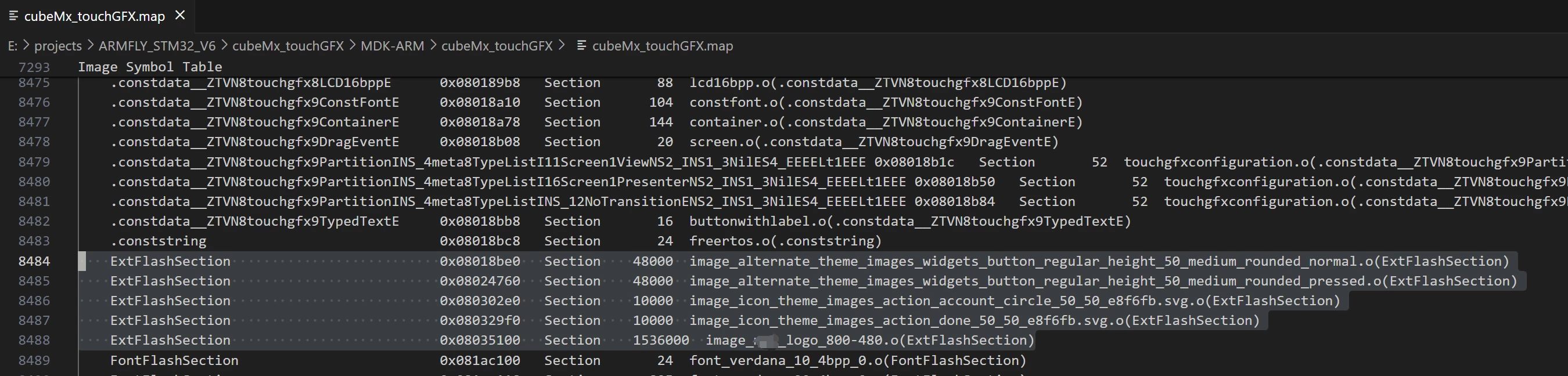Click the chevron after the E: breadcrumb
The image size is (1568, 376).
point(26,46)
